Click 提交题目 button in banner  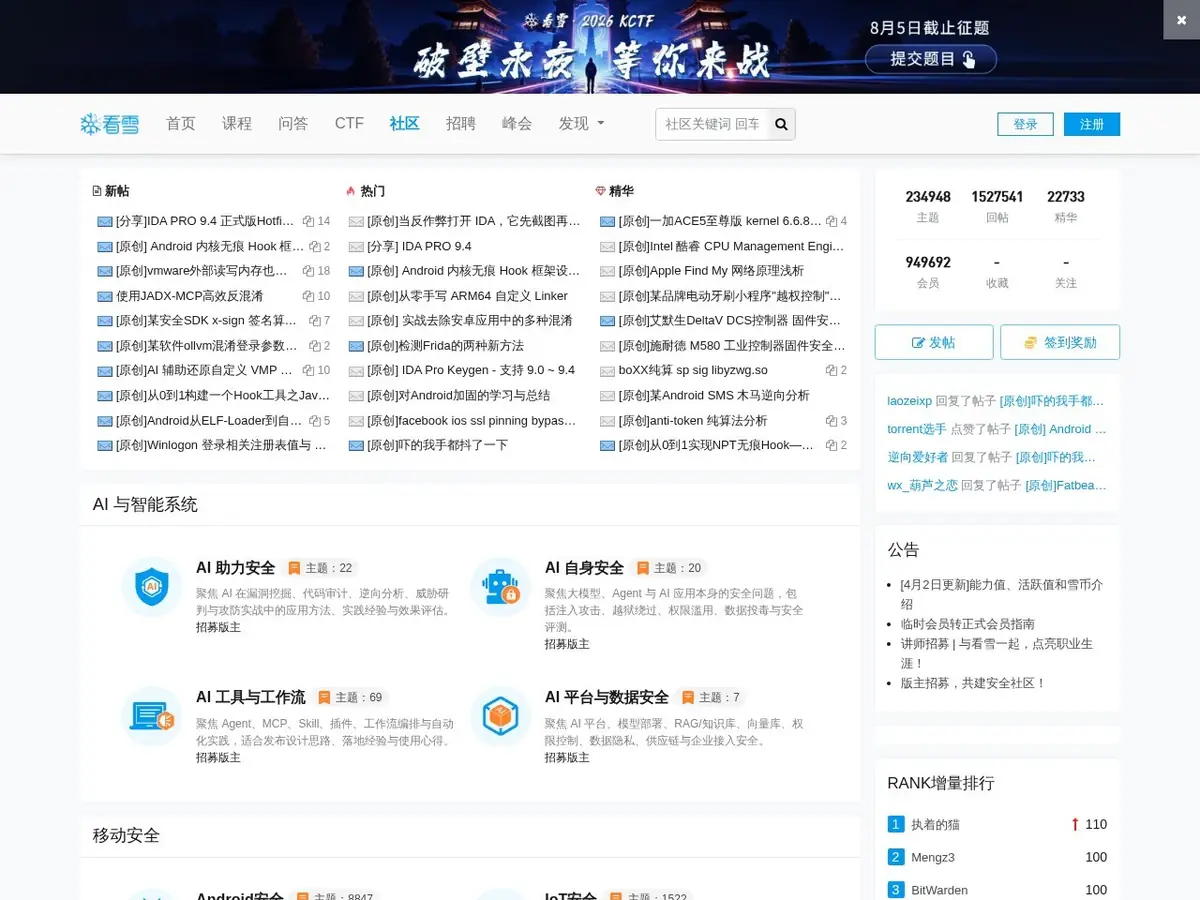pos(931,59)
